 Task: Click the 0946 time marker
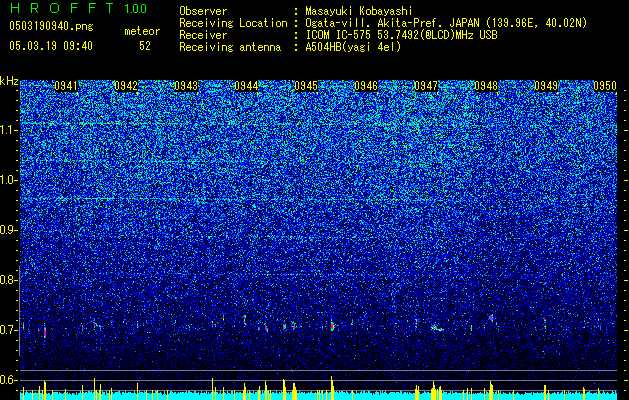tap(366, 86)
